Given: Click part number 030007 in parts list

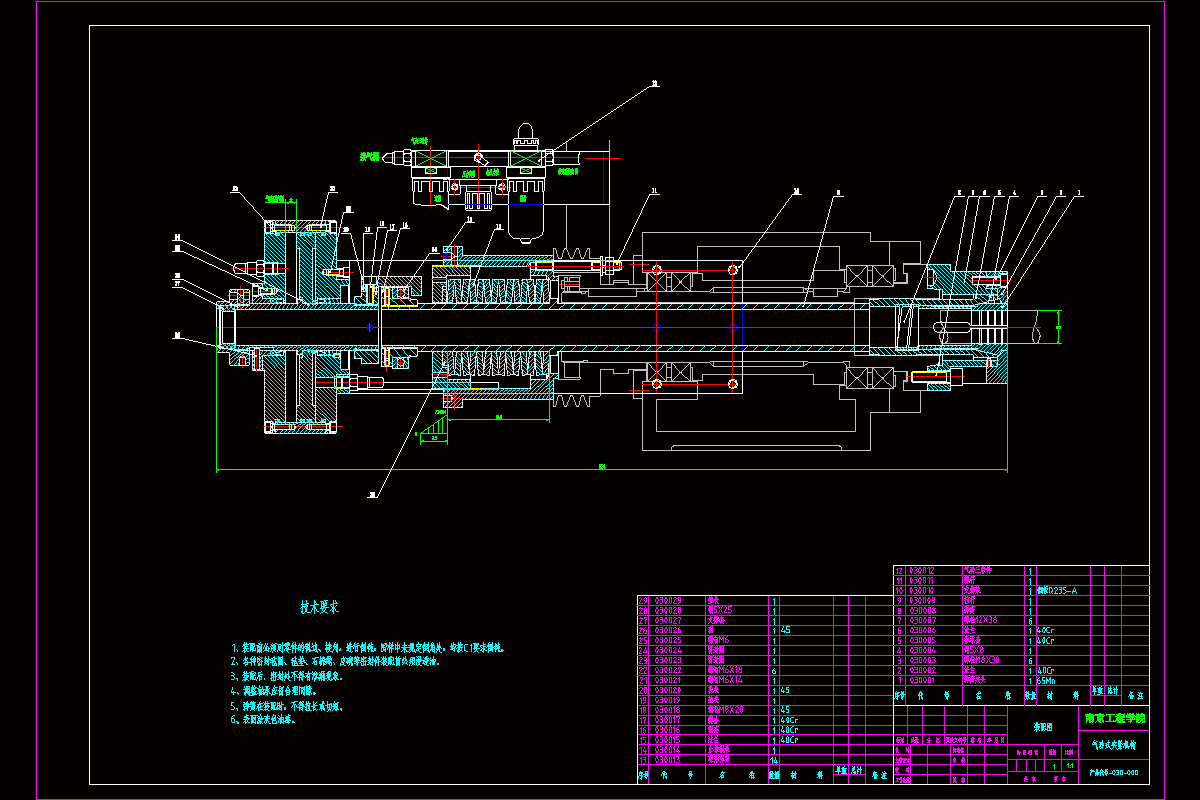Looking at the screenshot, I should coord(922,620).
